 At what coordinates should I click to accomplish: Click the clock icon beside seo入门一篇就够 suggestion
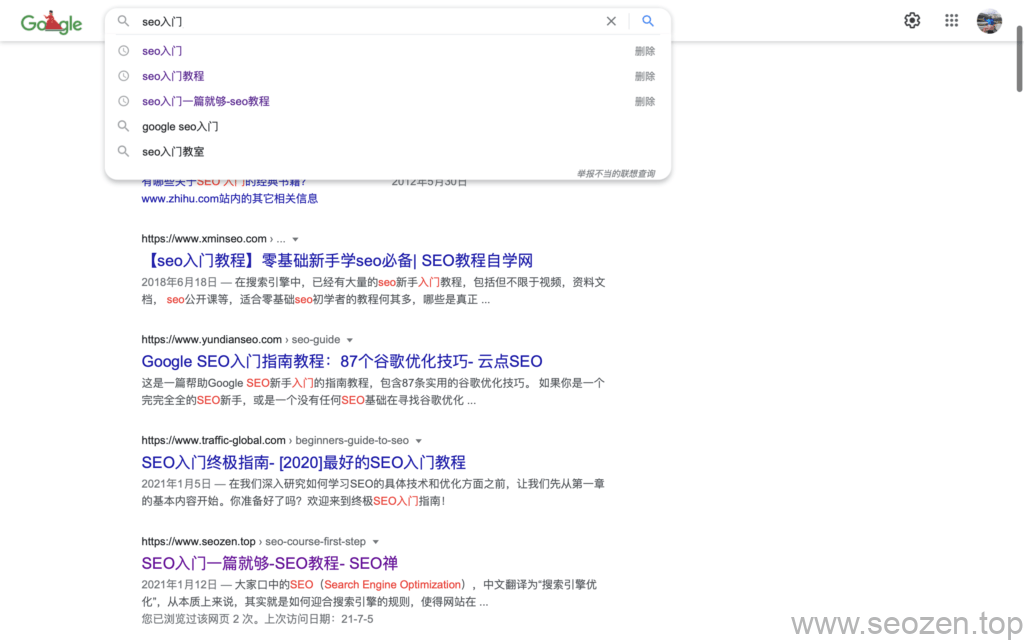(x=123, y=101)
